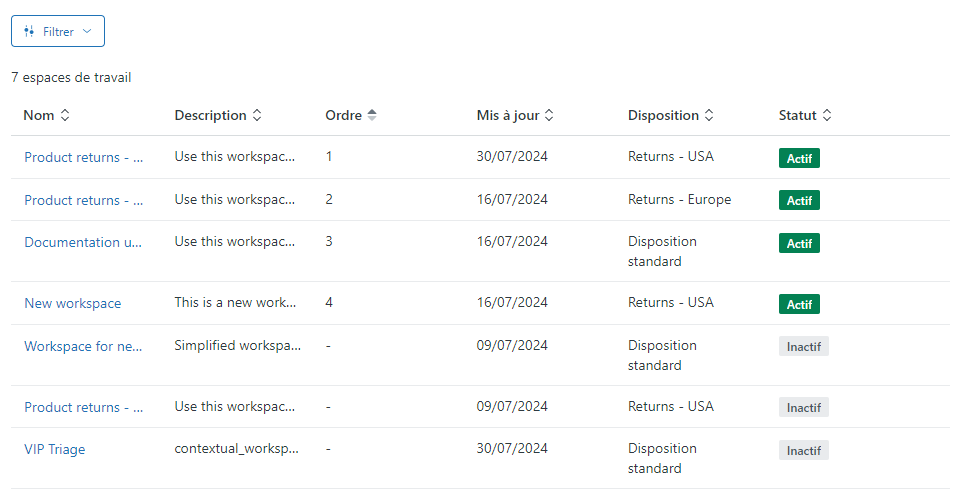Image resolution: width=968 pixels, height=491 pixels.
Task: Open Product returns workspace with order 2
Action: click(83, 200)
